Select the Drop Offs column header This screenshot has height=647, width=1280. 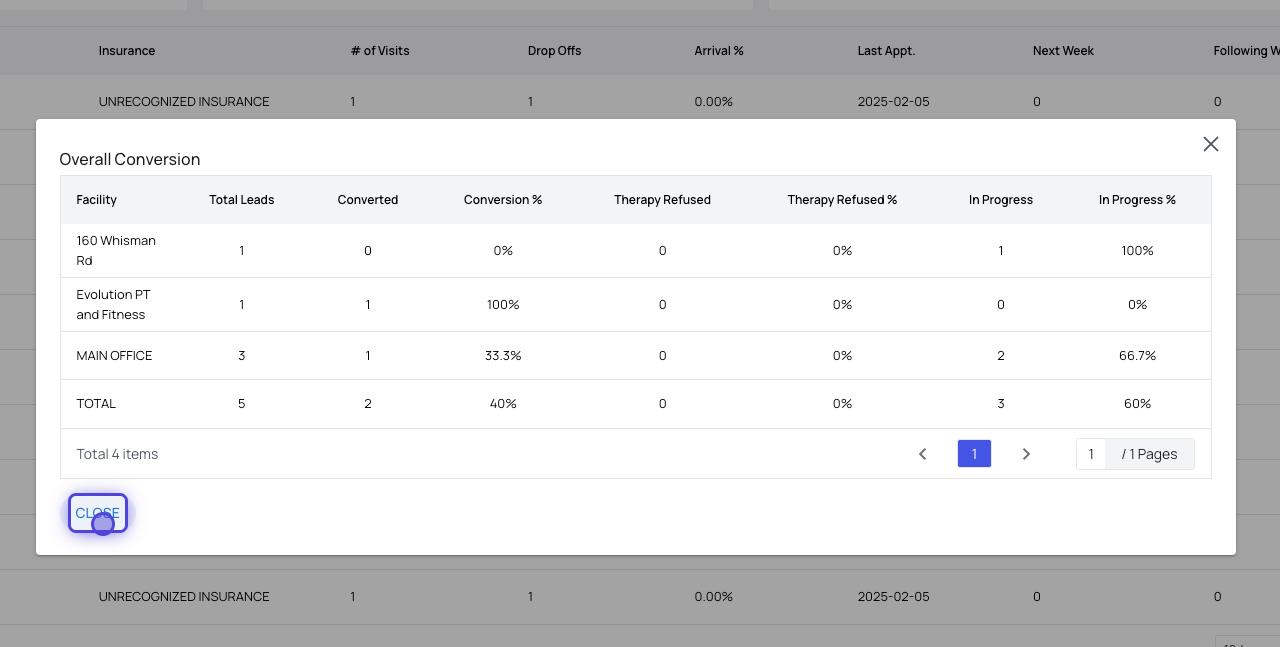pos(554,50)
